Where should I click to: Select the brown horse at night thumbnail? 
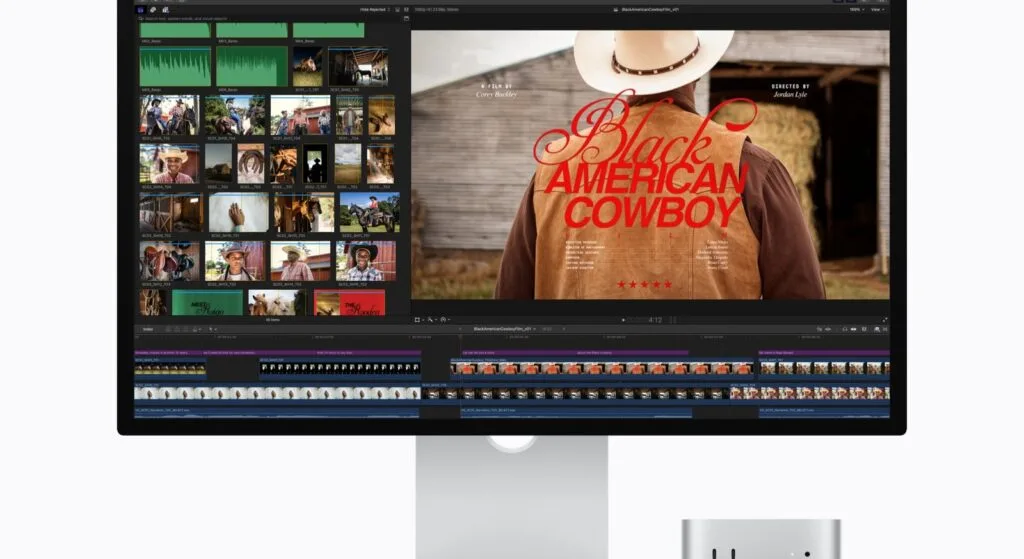point(308,67)
